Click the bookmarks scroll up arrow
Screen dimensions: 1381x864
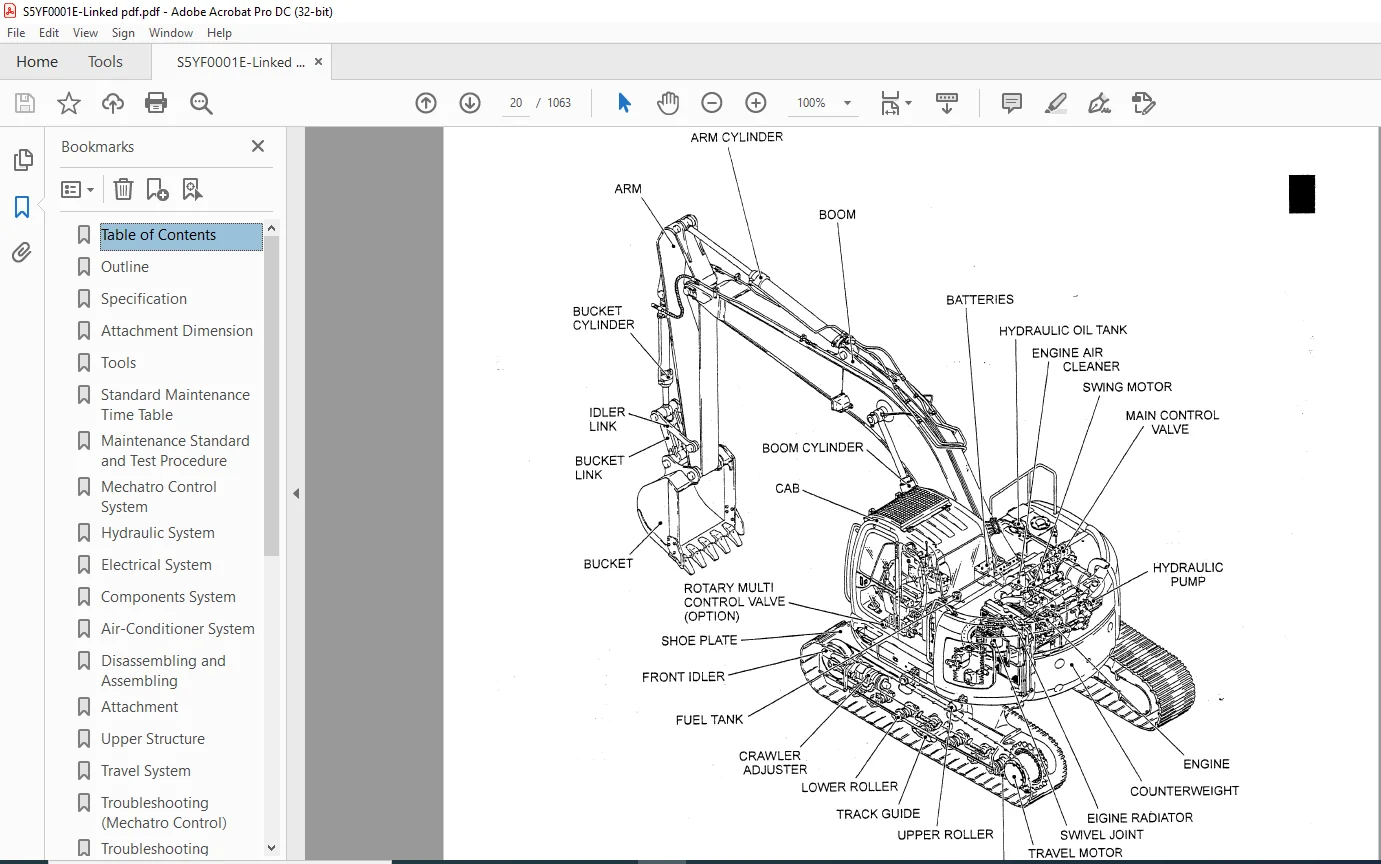[271, 227]
